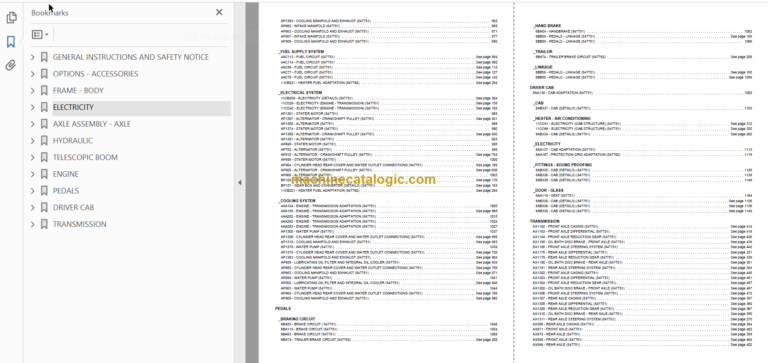The image size is (768, 363).
Task: Expand the OPTIONS - ACCESSORIES bookmark
Action: coord(33,74)
